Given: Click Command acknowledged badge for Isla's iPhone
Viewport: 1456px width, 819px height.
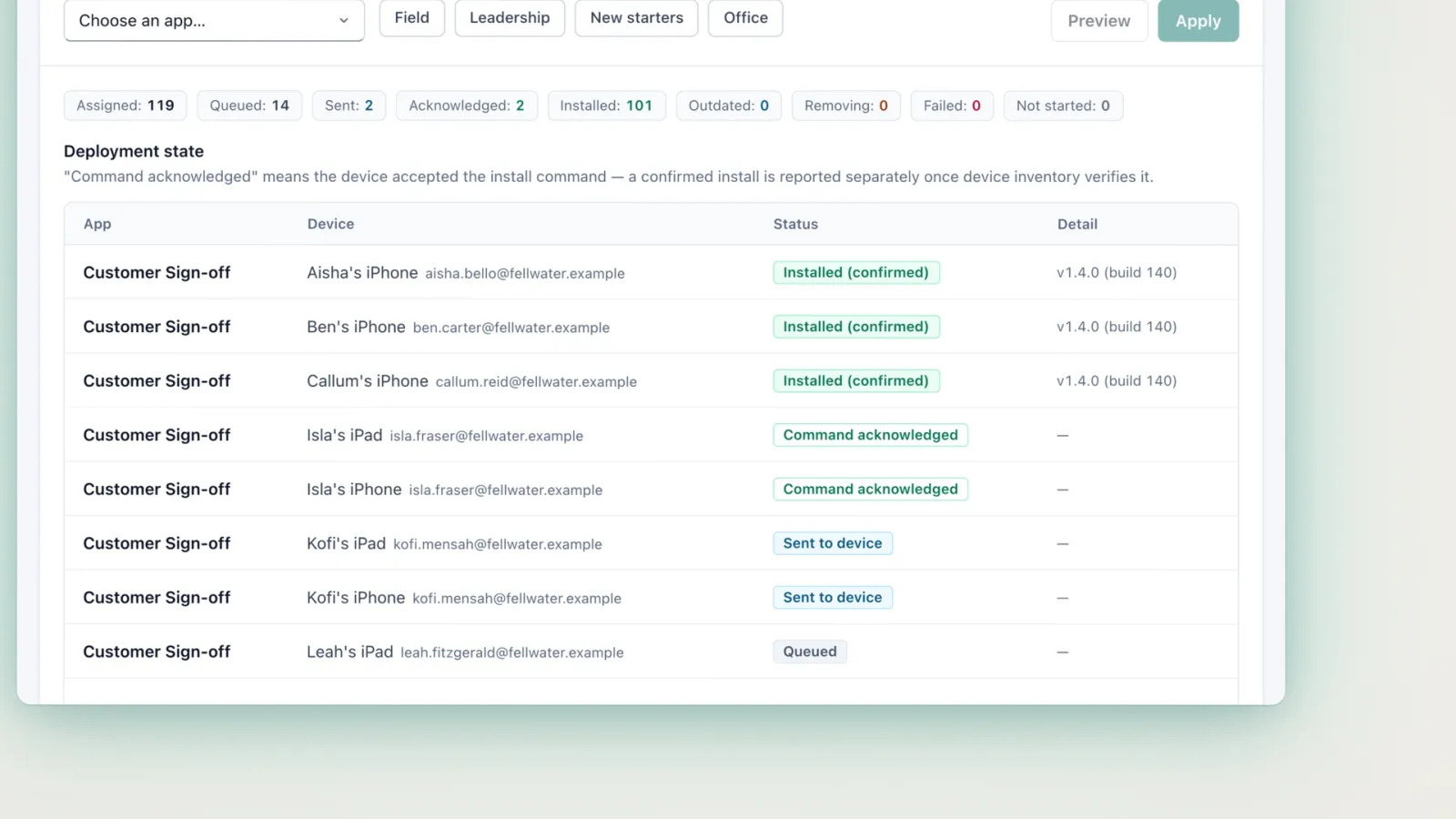Looking at the screenshot, I should tap(870, 489).
